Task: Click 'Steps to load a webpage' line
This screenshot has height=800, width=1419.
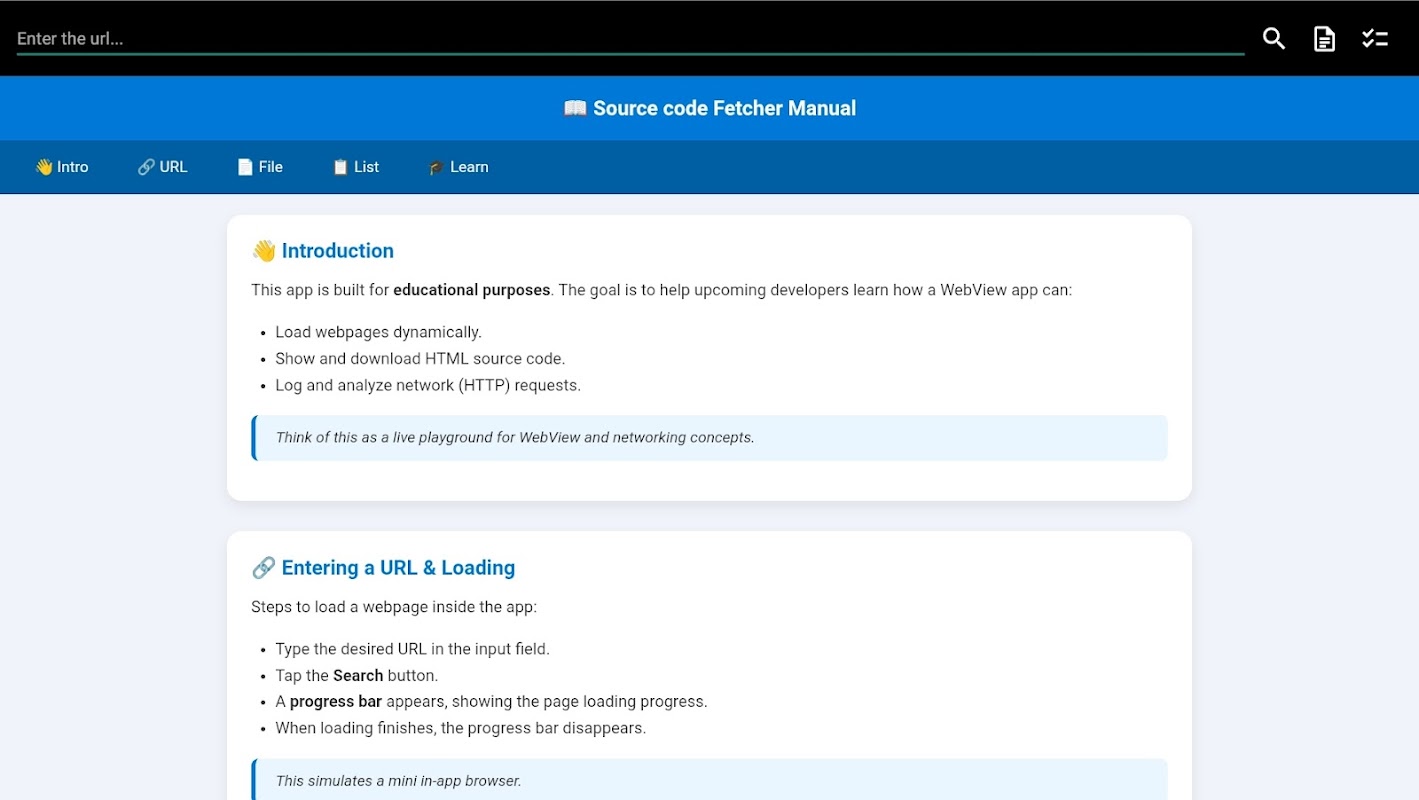Action: [x=394, y=607]
